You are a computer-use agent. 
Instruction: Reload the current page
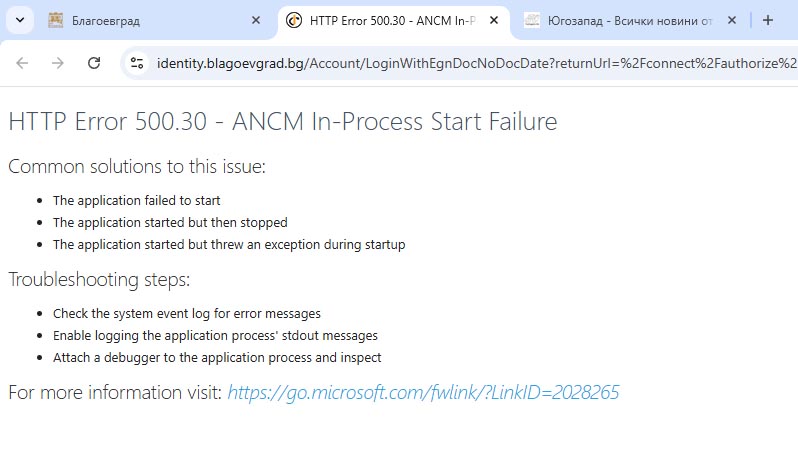coord(94,63)
